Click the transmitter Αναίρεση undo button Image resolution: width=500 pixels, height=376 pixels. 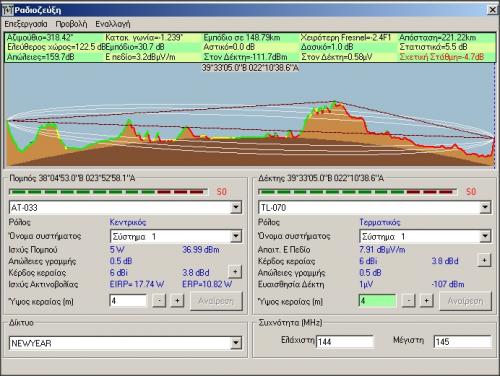tap(216, 301)
